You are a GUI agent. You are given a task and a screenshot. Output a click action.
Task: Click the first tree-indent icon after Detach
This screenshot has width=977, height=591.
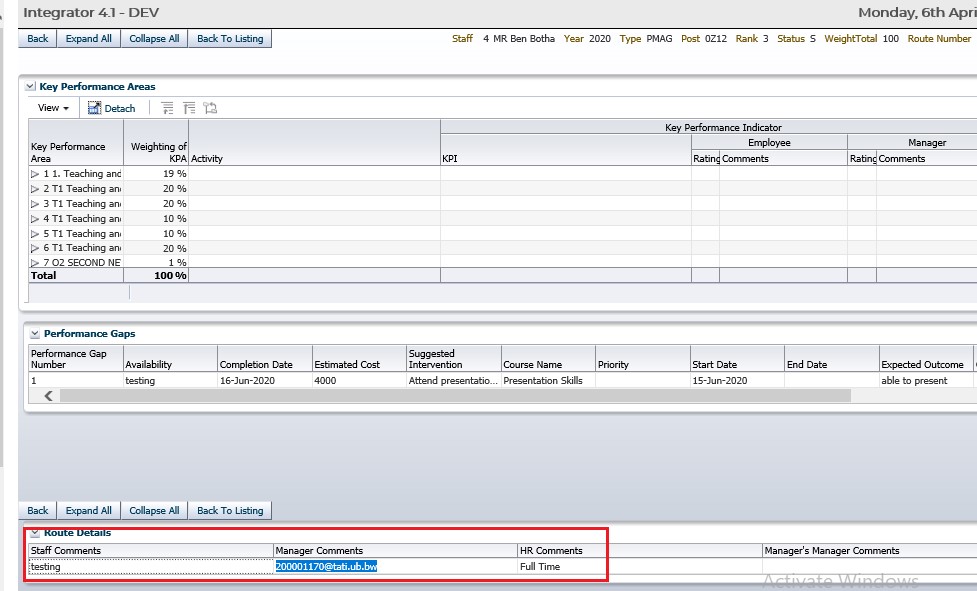coord(167,108)
